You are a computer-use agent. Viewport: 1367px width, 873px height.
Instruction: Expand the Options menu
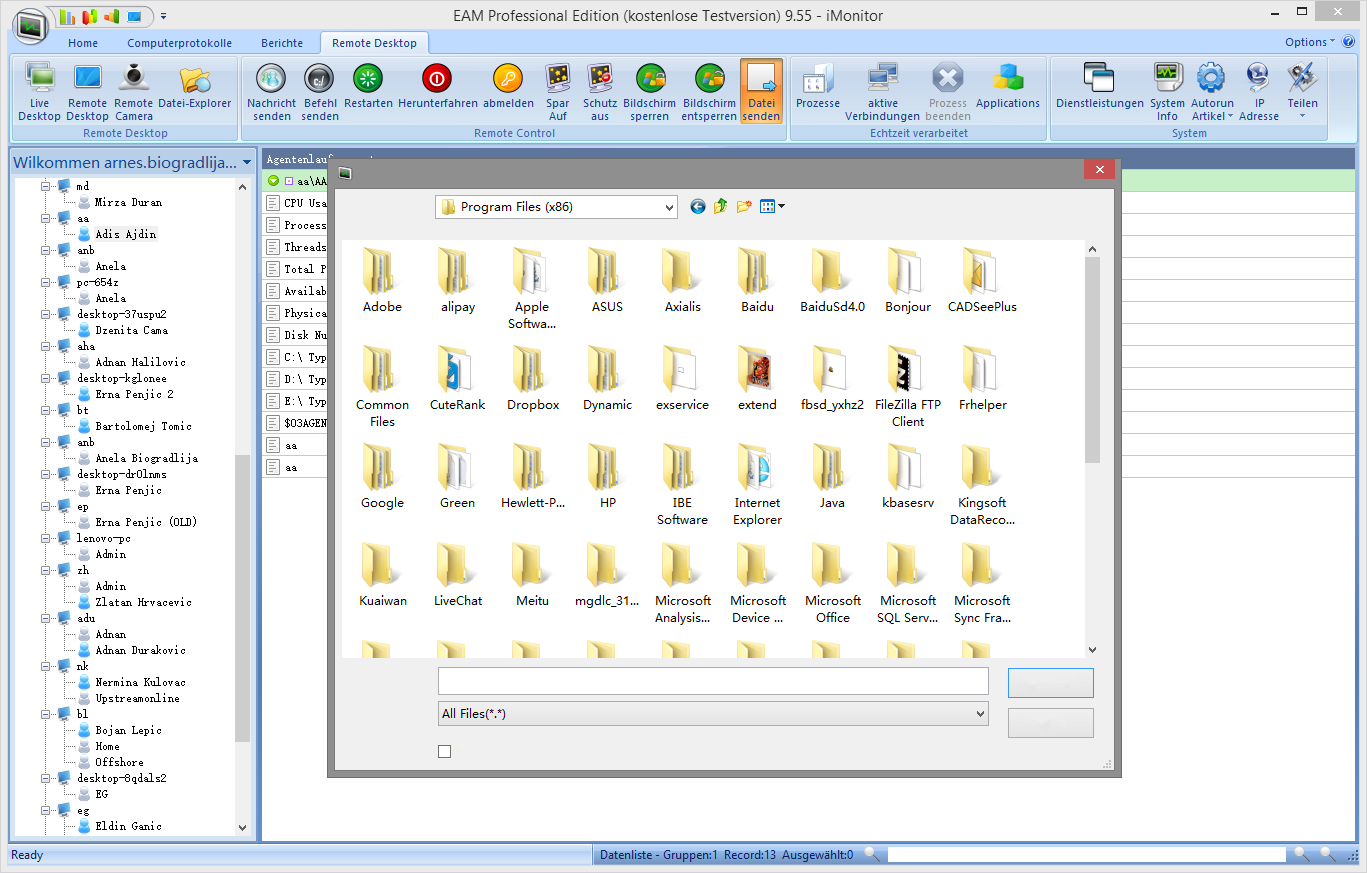coord(1309,42)
